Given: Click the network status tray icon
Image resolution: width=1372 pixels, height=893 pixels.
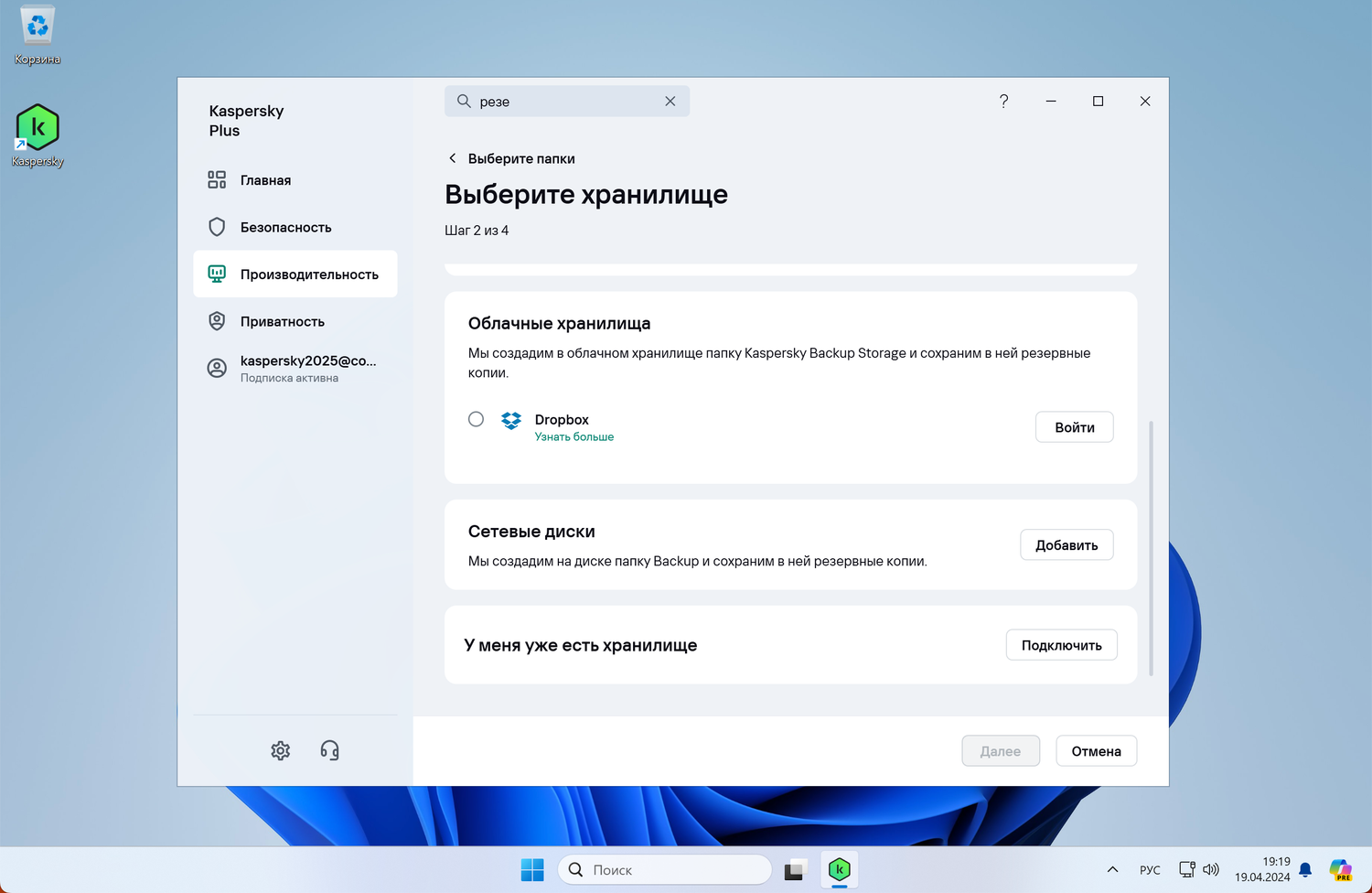Looking at the screenshot, I should [x=1187, y=869].
